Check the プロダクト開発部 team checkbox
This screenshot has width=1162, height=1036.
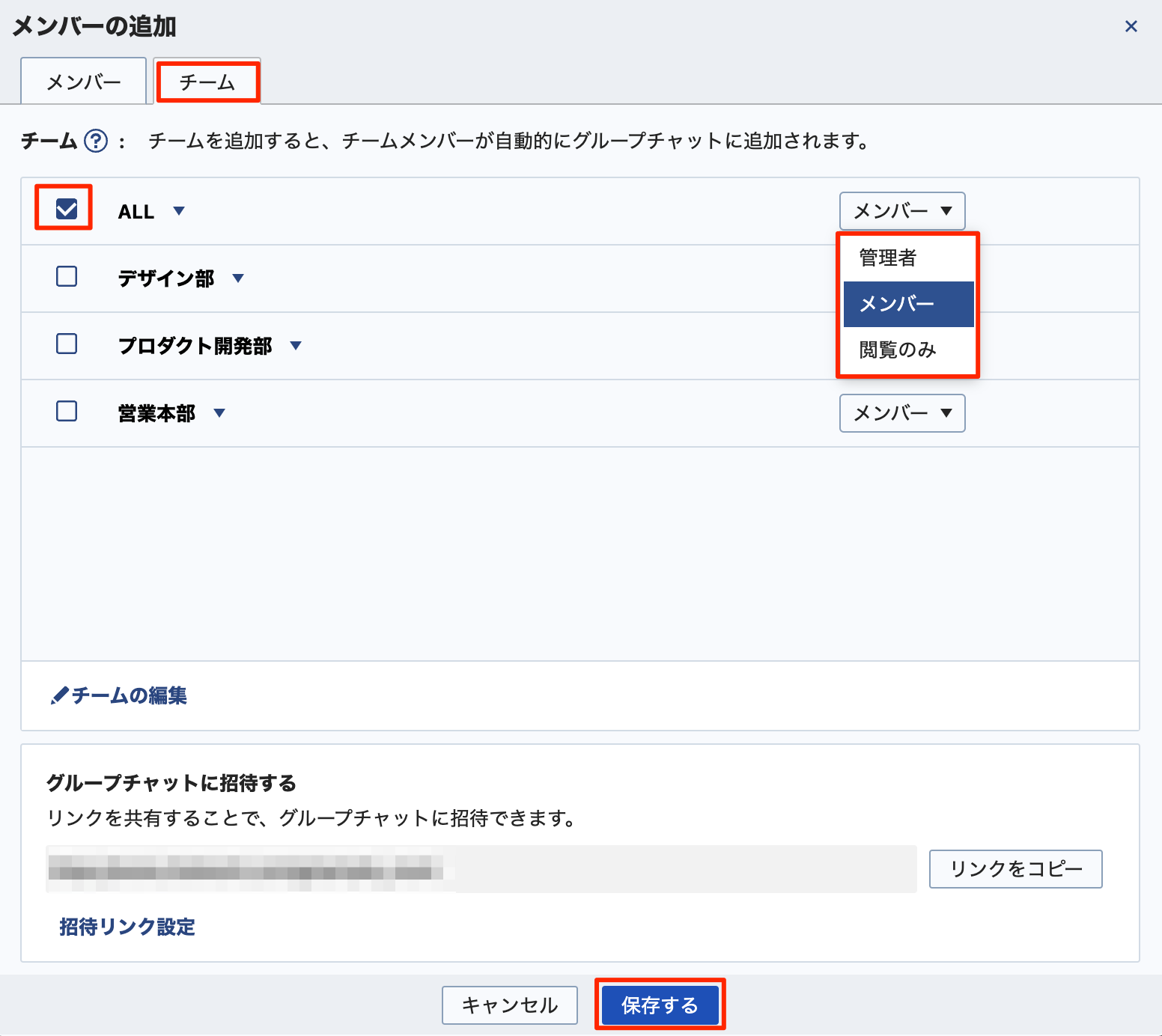[67, 344]
